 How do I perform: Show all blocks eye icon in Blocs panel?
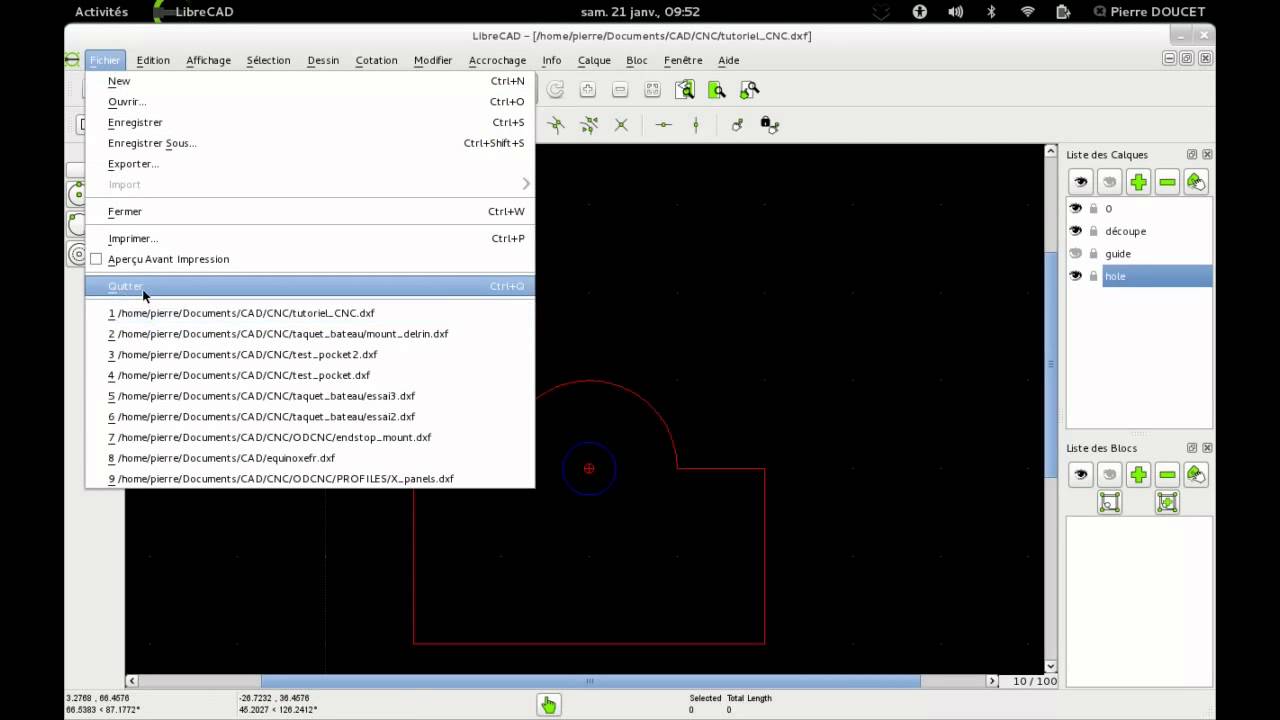1080,475
